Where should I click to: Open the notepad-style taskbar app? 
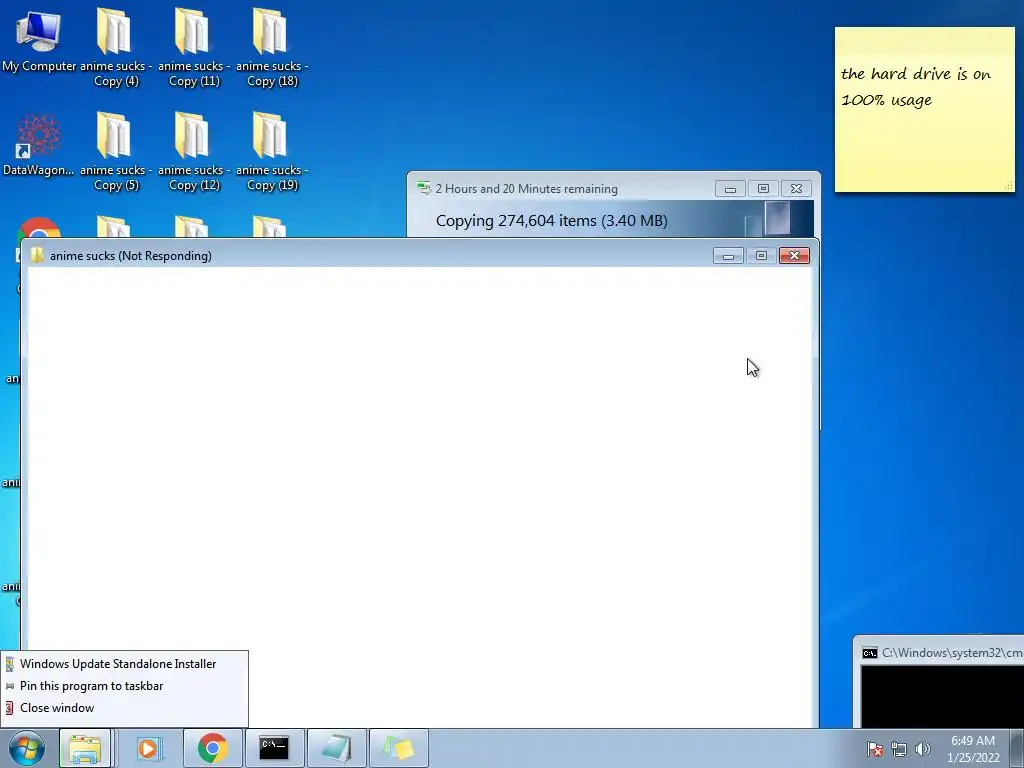point(336,748)
